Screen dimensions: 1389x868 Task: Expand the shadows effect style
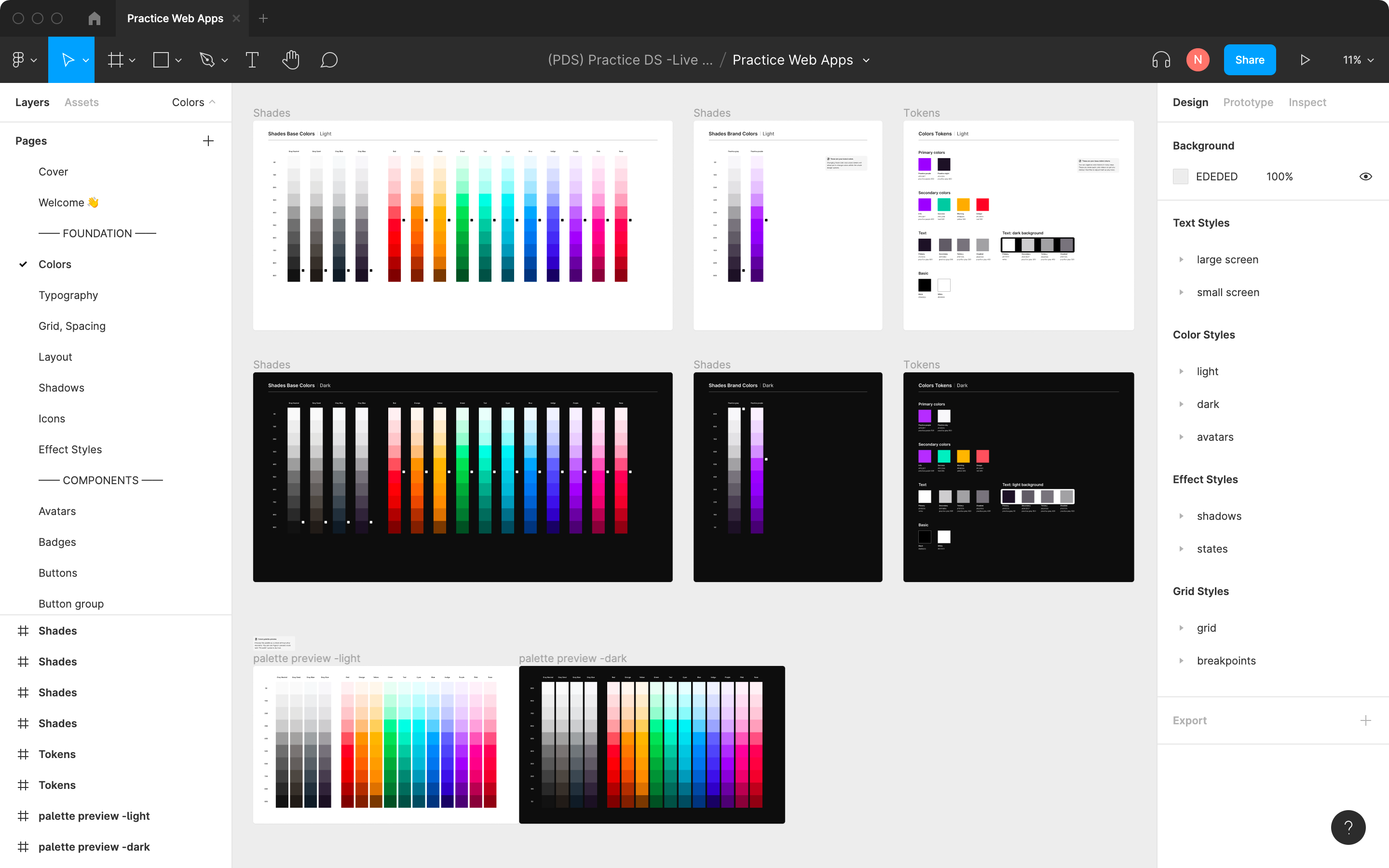(x=1181, y=515)
